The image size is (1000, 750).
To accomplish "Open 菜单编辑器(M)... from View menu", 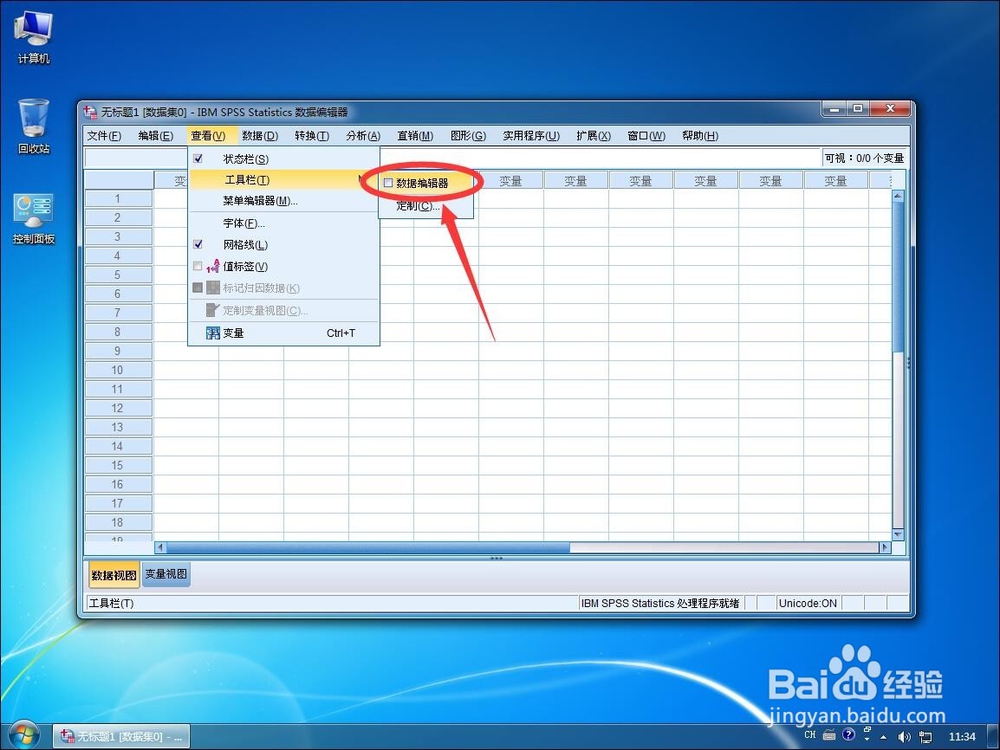I will 284,201.
